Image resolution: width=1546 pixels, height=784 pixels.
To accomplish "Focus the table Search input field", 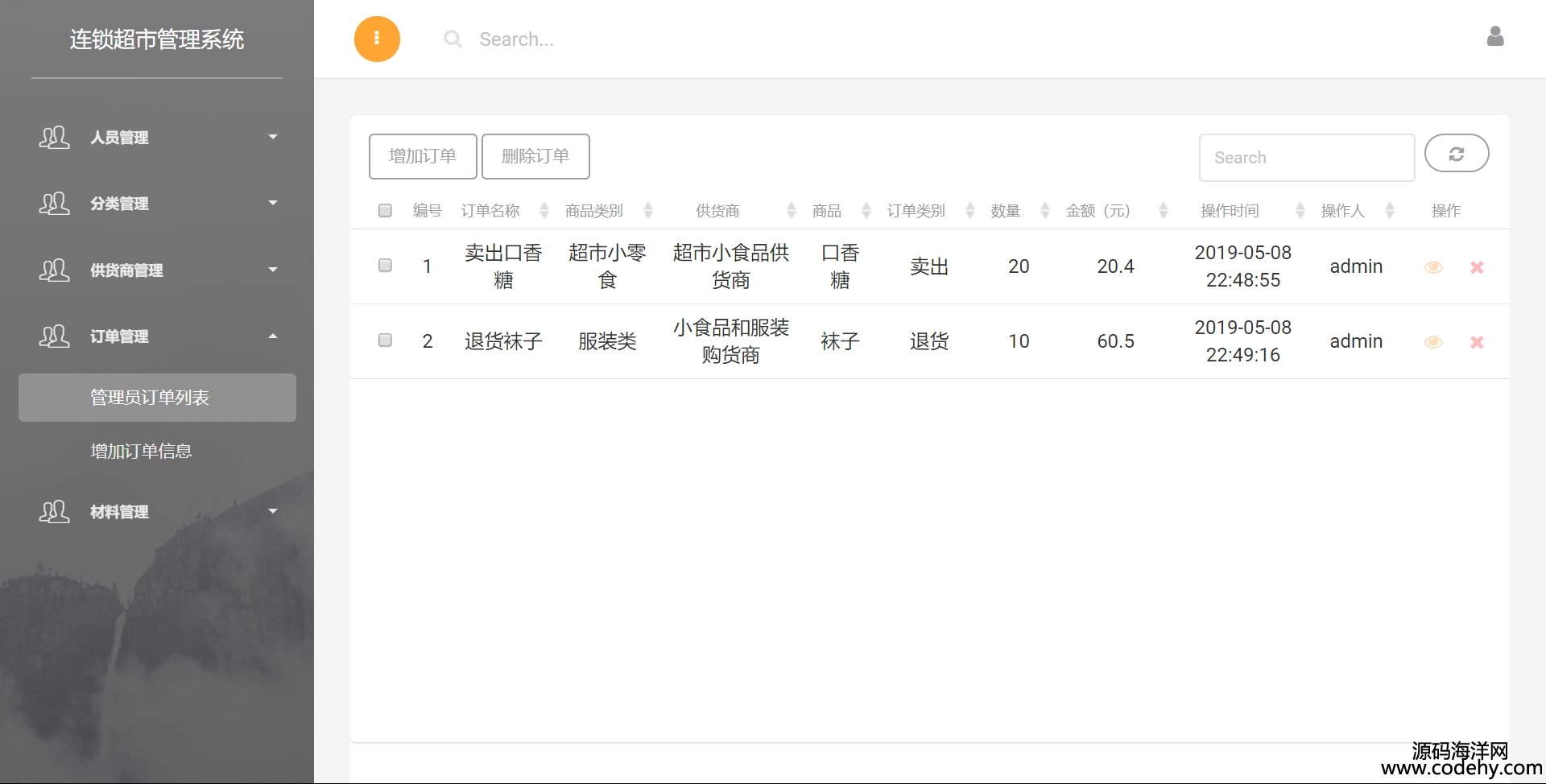I will pyautogui.click(x=1306, y=158).
